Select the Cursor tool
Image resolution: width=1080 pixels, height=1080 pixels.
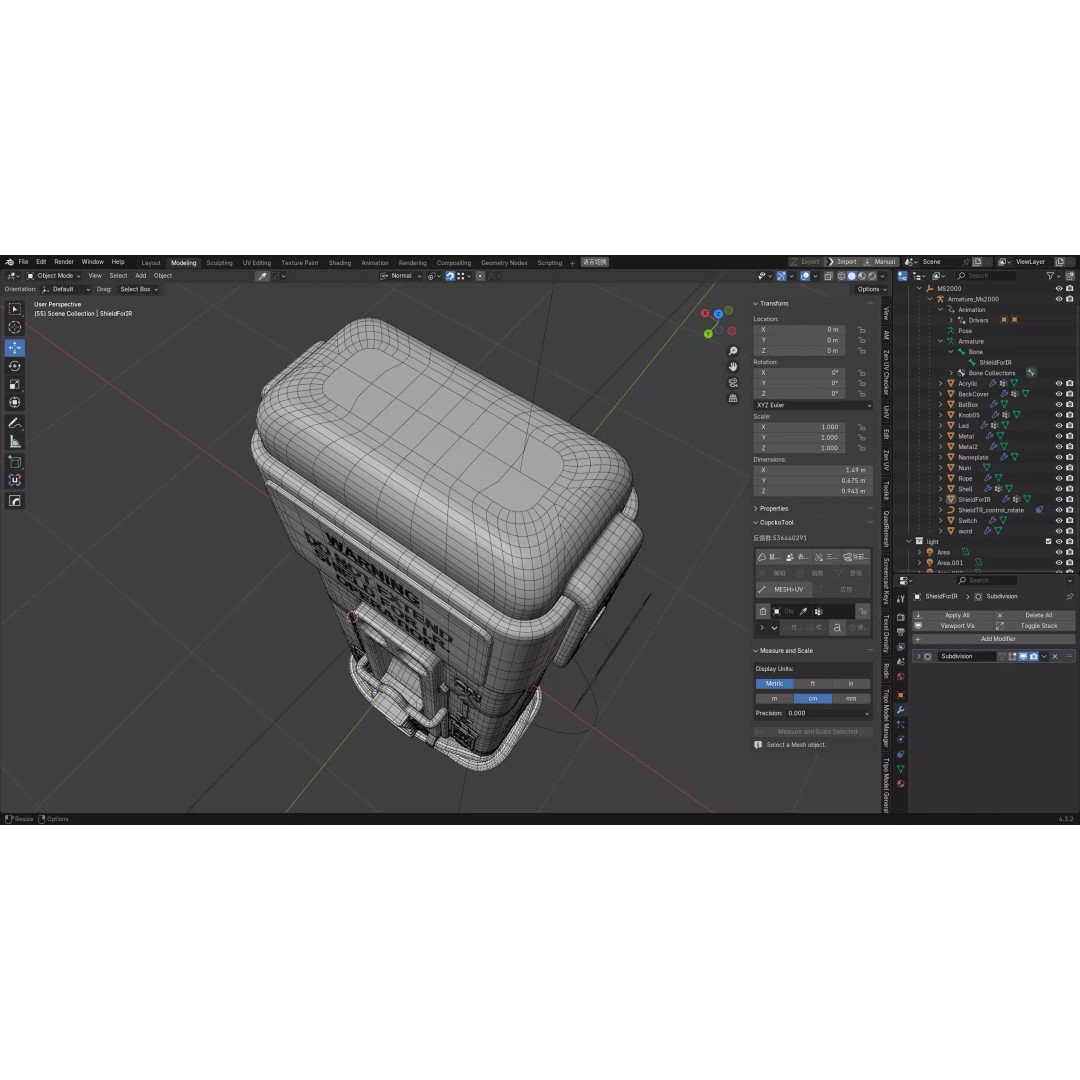(14, 328)
